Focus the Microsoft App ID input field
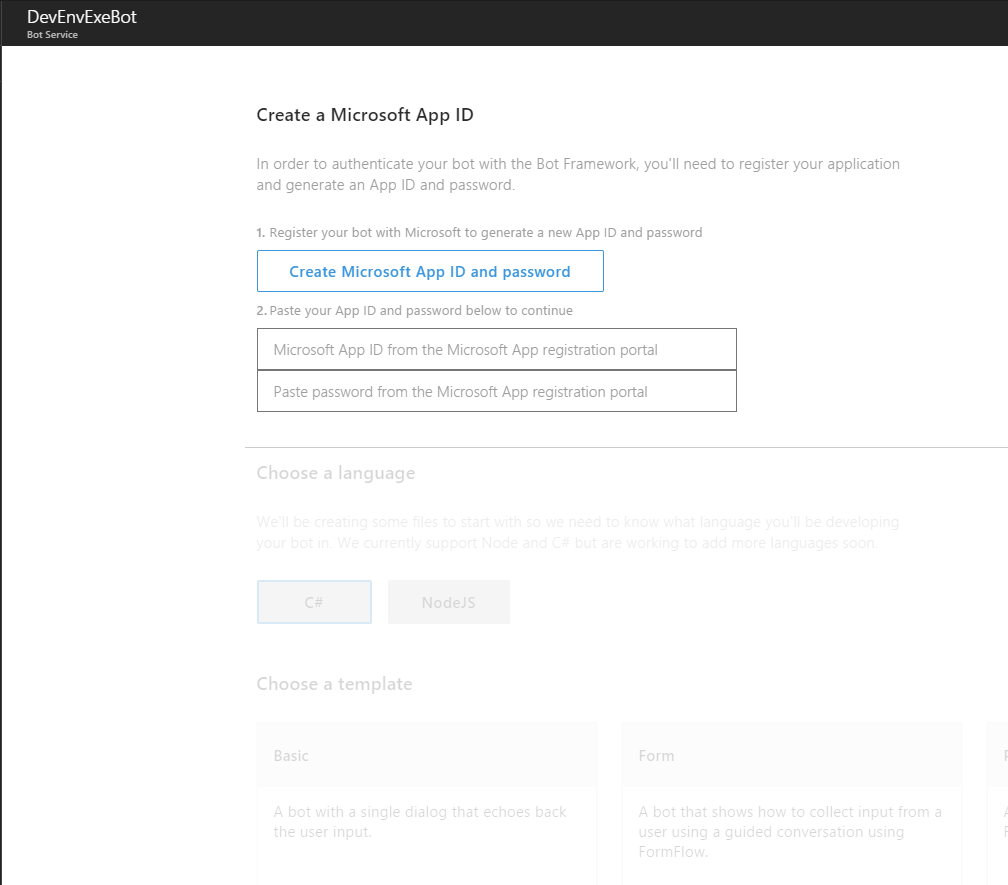 tap(497, 350)
